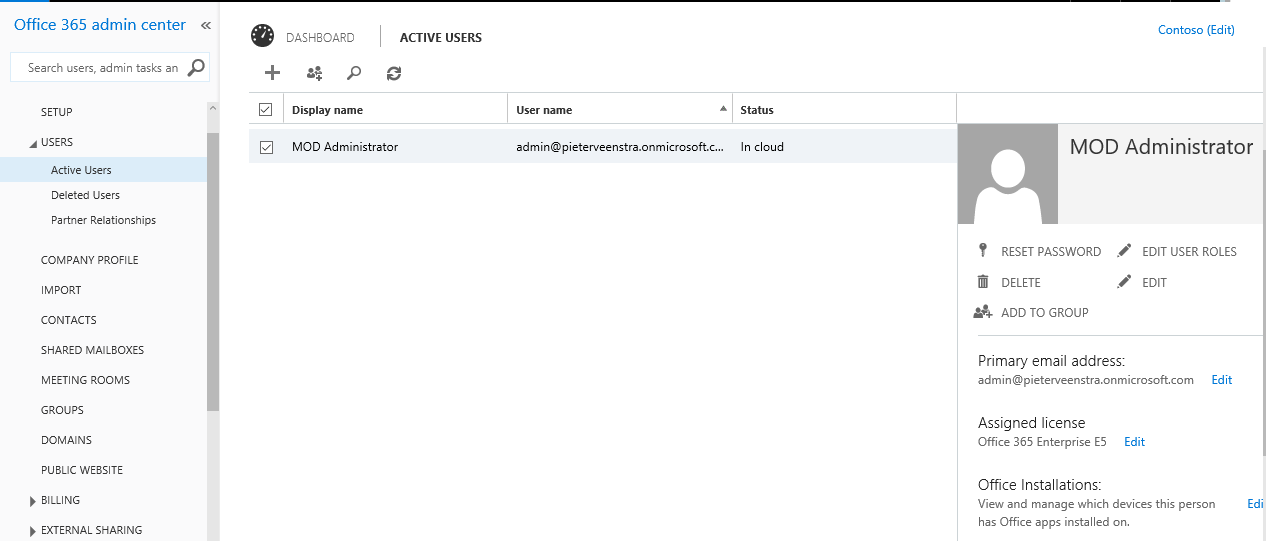
Task: Open Deleted Users
Action: click(x=85, y=195)
